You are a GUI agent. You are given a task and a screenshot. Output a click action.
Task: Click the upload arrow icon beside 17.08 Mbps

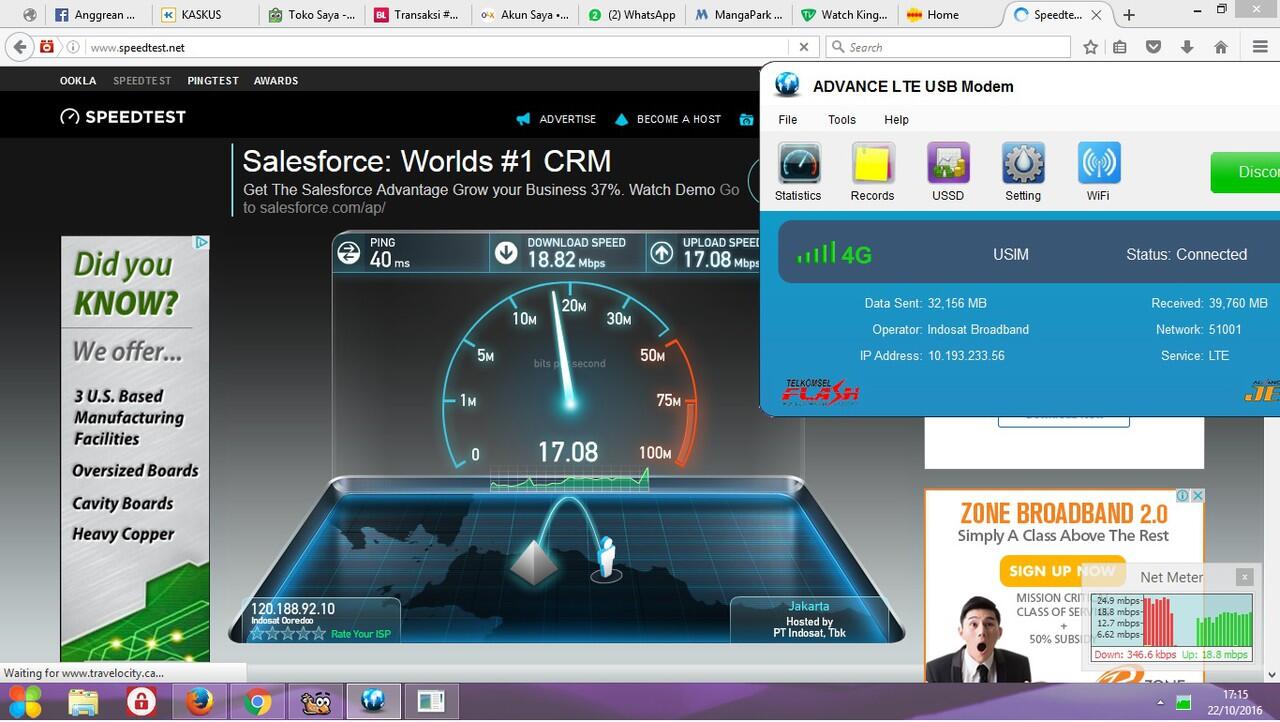pos(662,253)
